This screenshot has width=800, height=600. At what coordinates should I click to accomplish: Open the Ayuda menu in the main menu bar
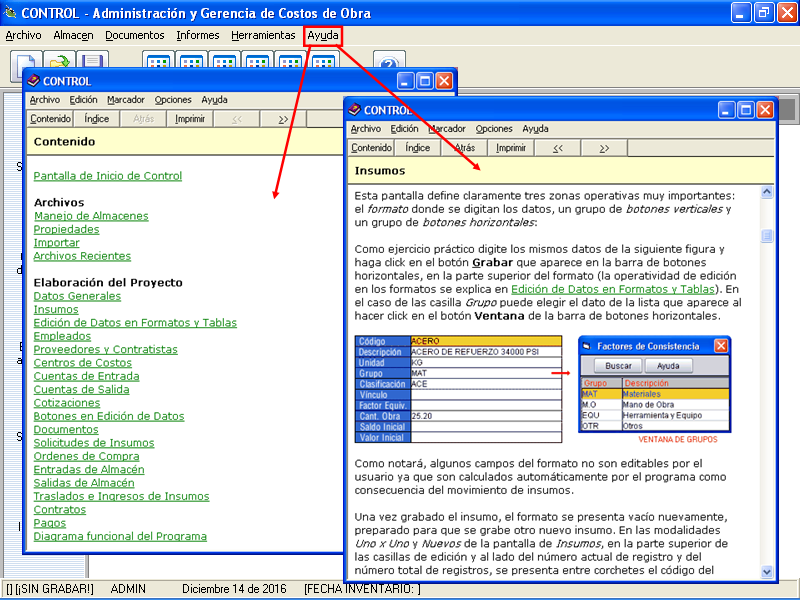pyautogui.click(x=322, y=34)
